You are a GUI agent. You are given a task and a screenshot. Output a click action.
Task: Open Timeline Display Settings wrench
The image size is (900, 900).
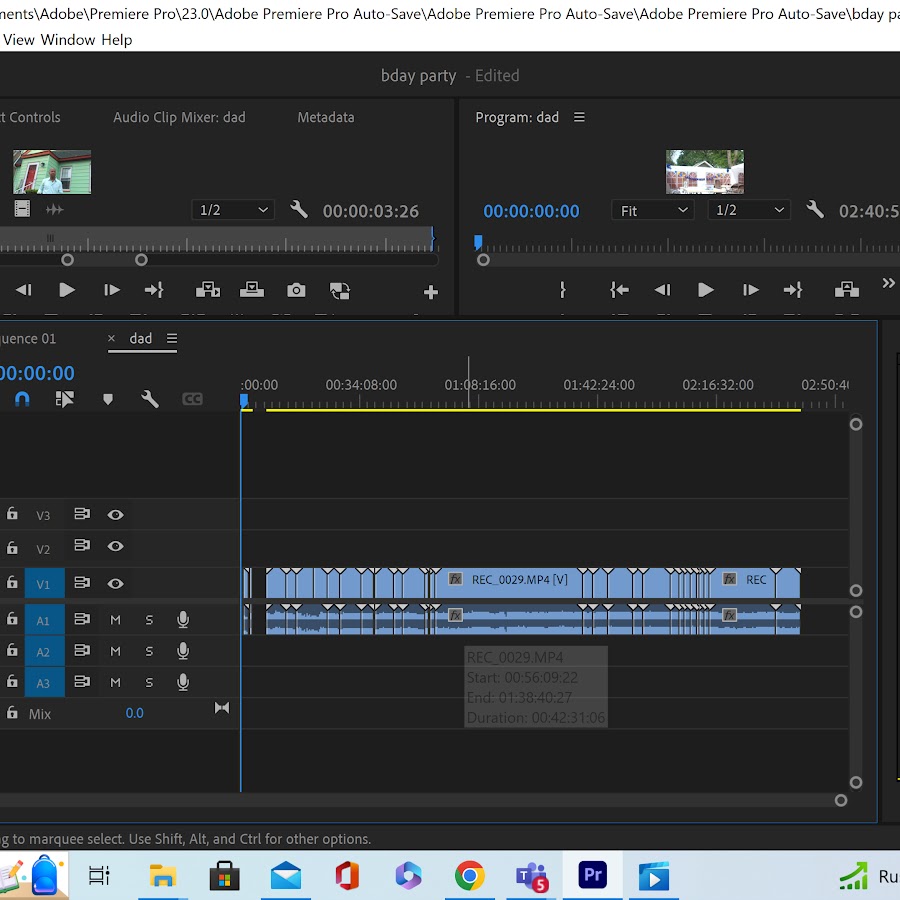click(150, 399)
